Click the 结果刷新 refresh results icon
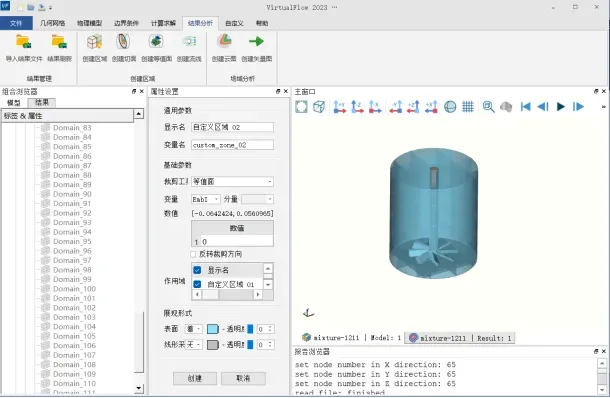The height and width of the screenshot is (398, 610). (59, 42)
